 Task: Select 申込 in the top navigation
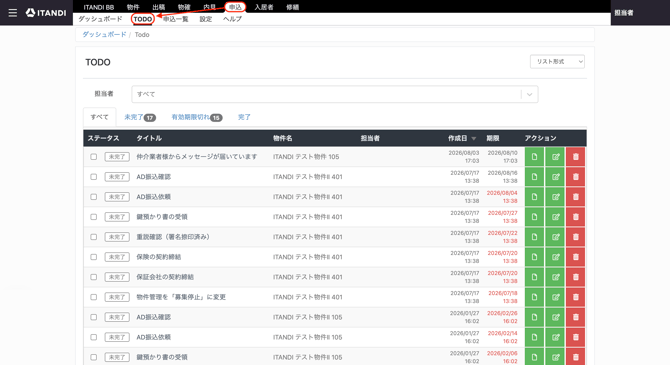coord(235,7)
